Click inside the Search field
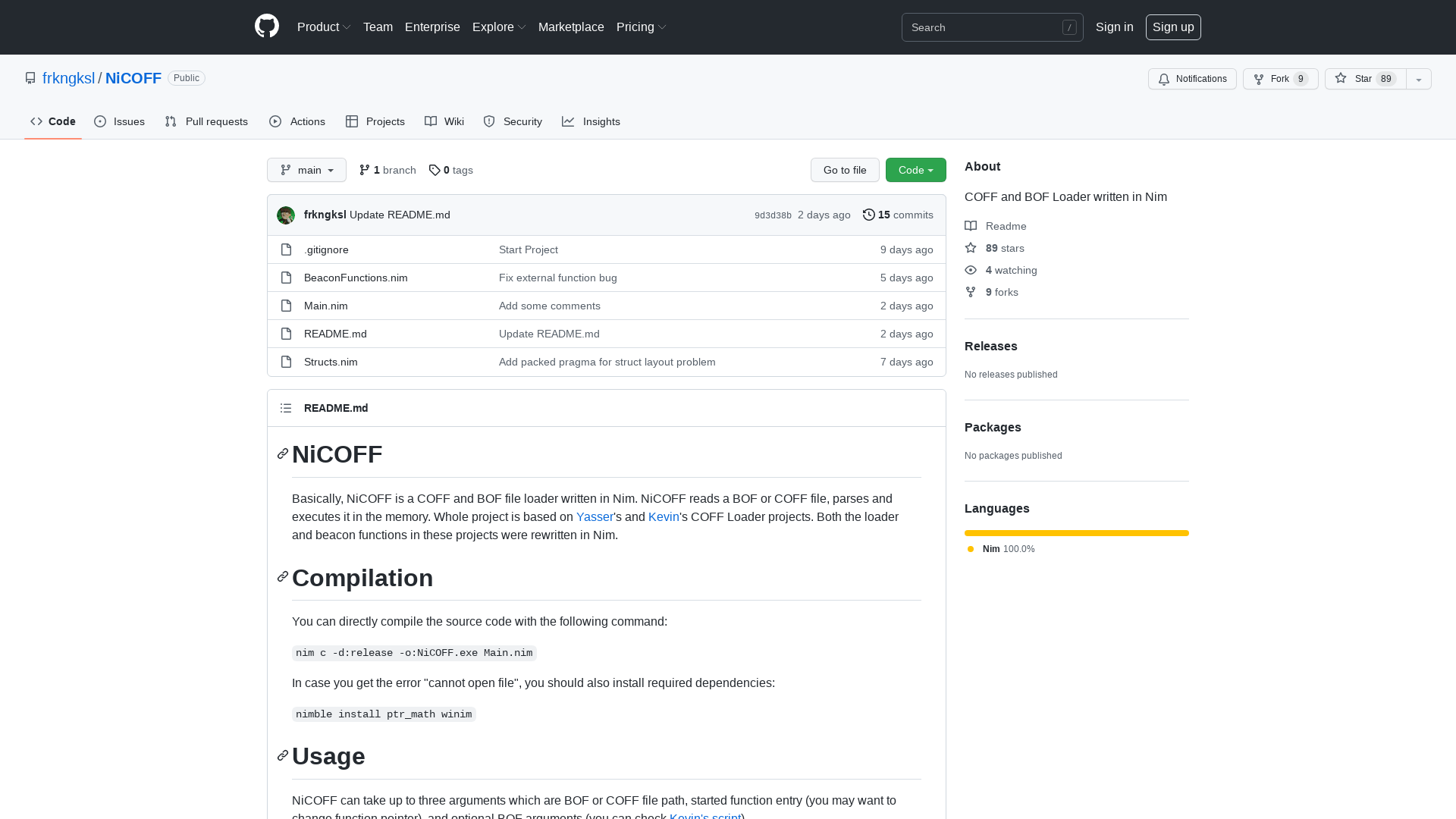Screen dimensions: 1456x819 [986, 27]
